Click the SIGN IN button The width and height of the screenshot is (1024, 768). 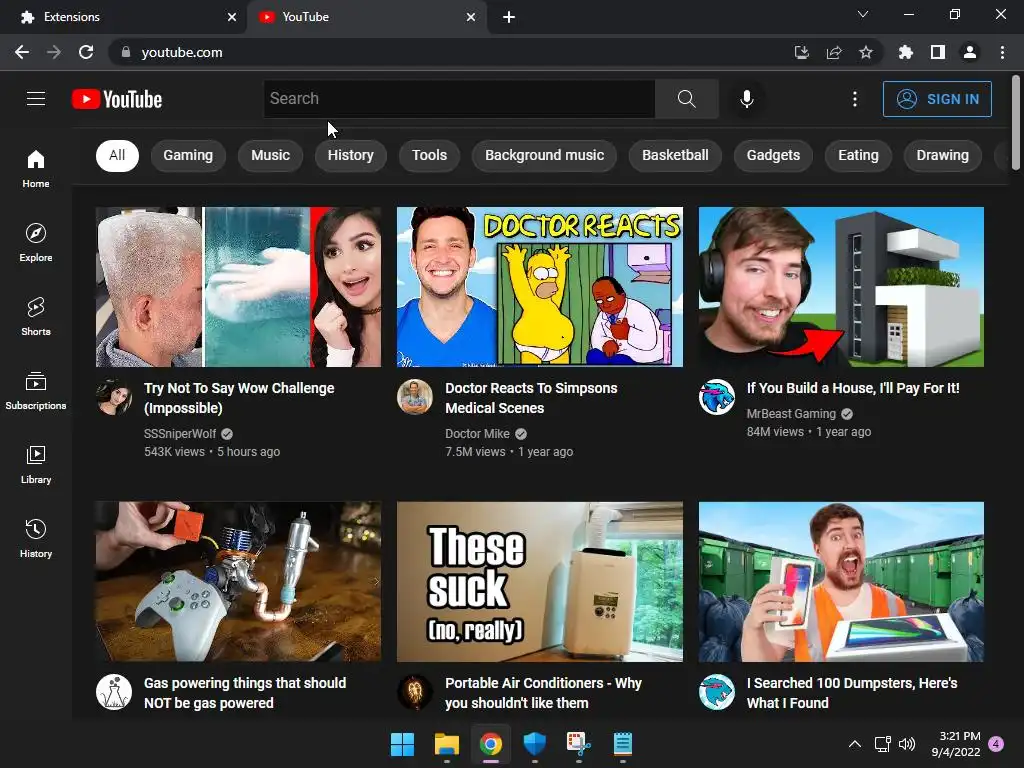pyautogui.click(x=937, y=99)
